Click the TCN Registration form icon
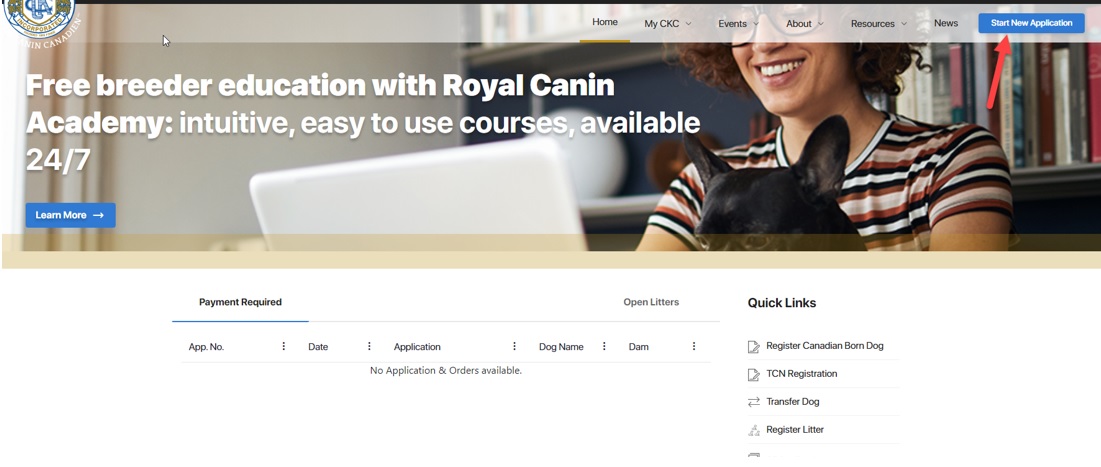This screenshot has width=1101, height=467. pyautogui.click(x=753, y=374)
